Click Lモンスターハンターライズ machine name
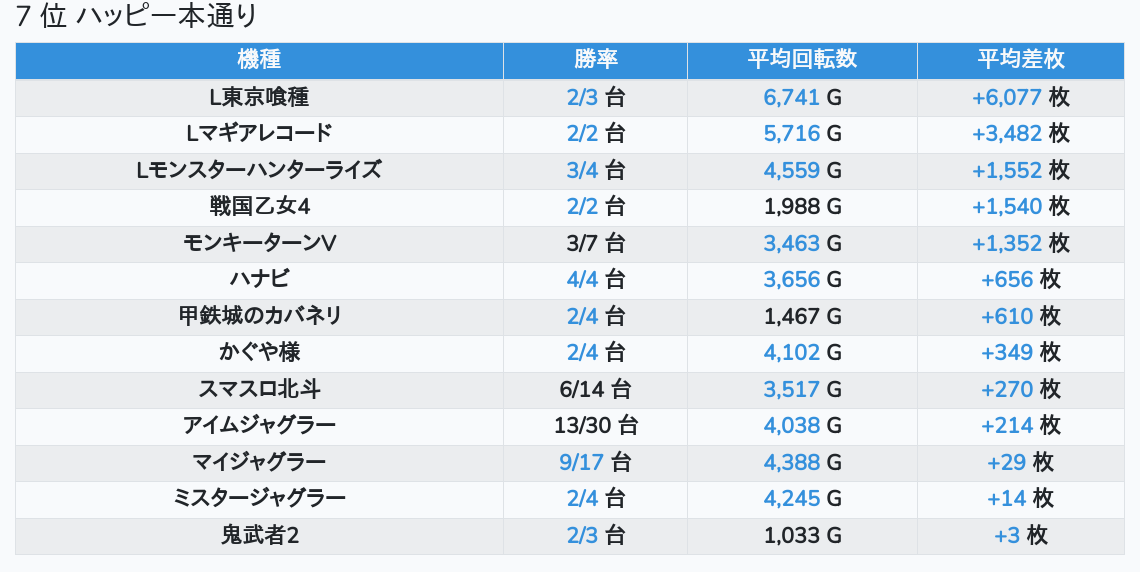 pyautogui.click(x=259, y=170)
